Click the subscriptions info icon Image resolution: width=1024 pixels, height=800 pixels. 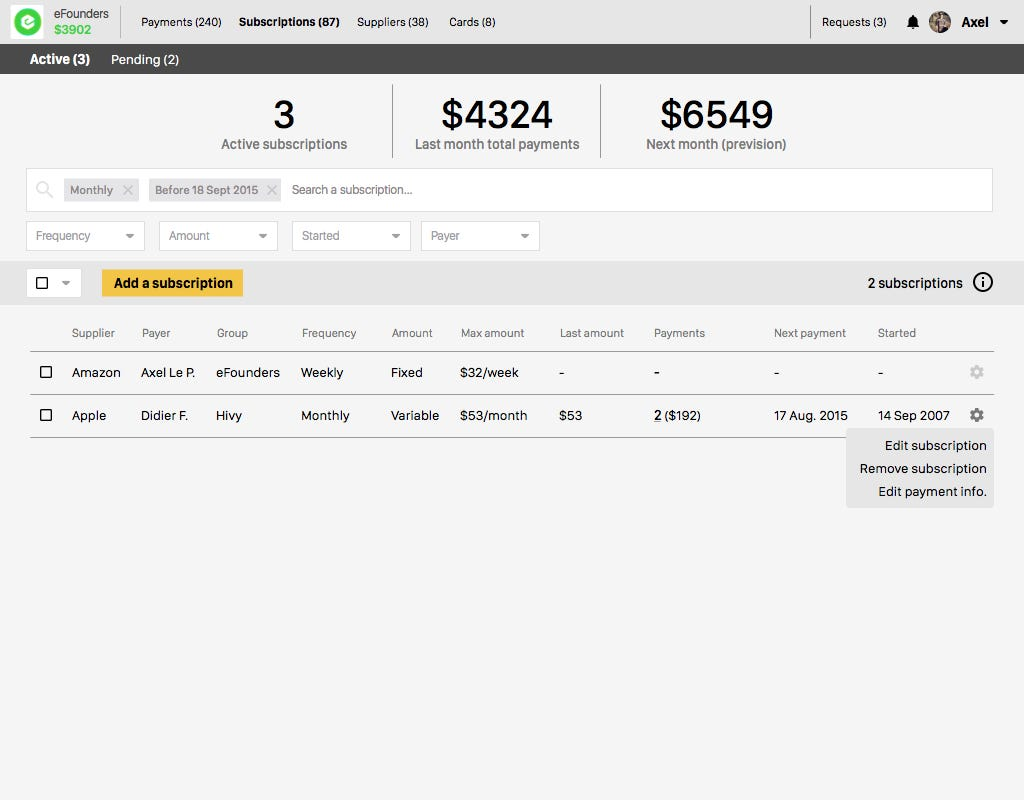(x=983, y=283)
